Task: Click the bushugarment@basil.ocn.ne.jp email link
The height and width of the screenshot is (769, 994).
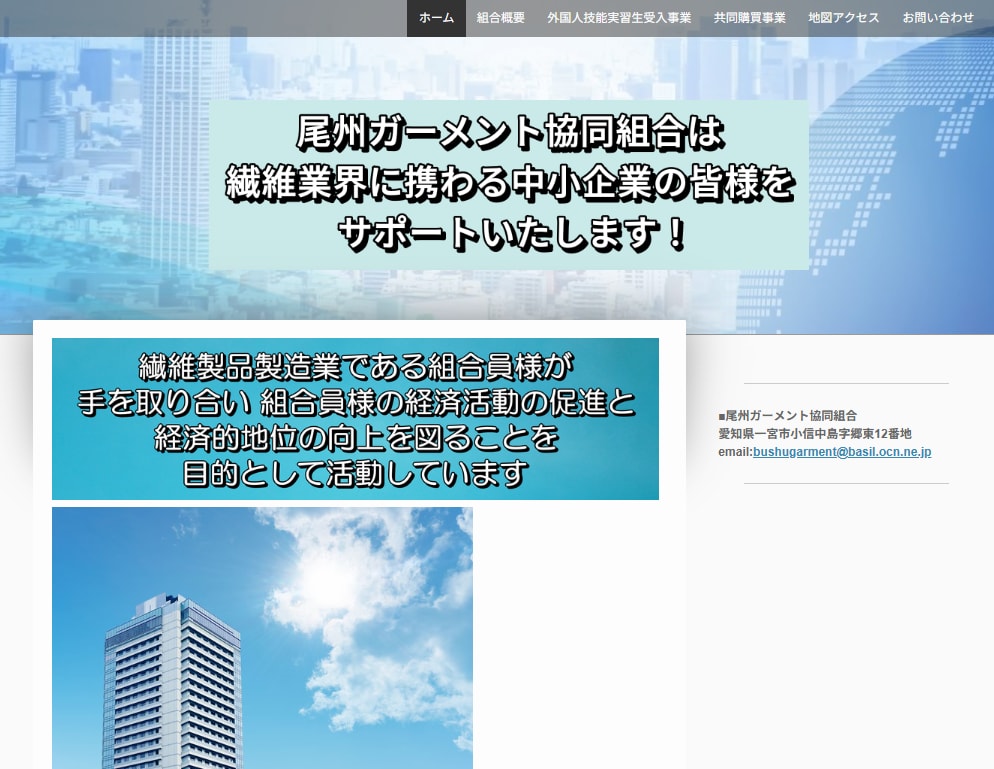Action: click(x=842, y=451)
